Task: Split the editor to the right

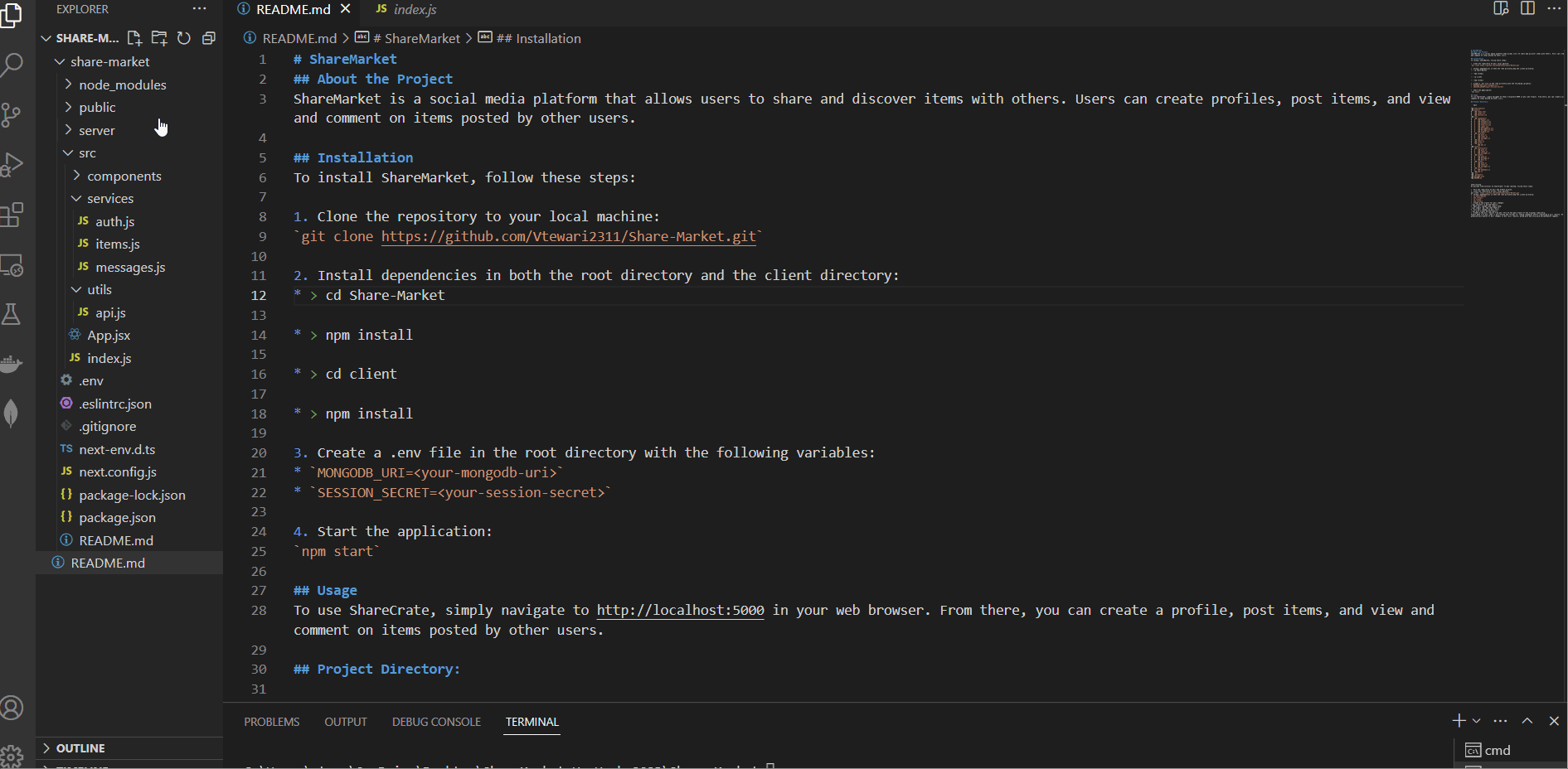Action: click(1527, 8)
